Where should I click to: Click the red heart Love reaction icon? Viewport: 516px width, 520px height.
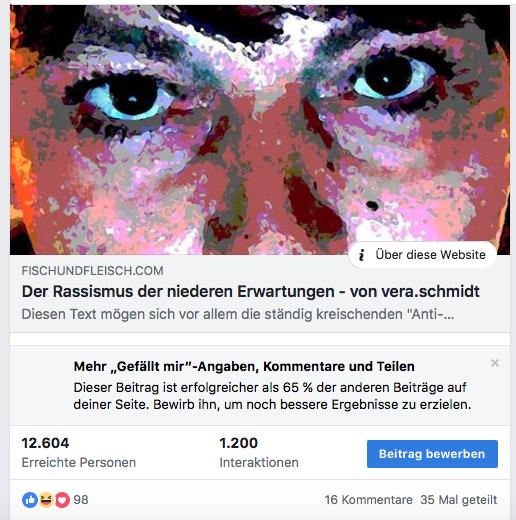coord(62,500)
